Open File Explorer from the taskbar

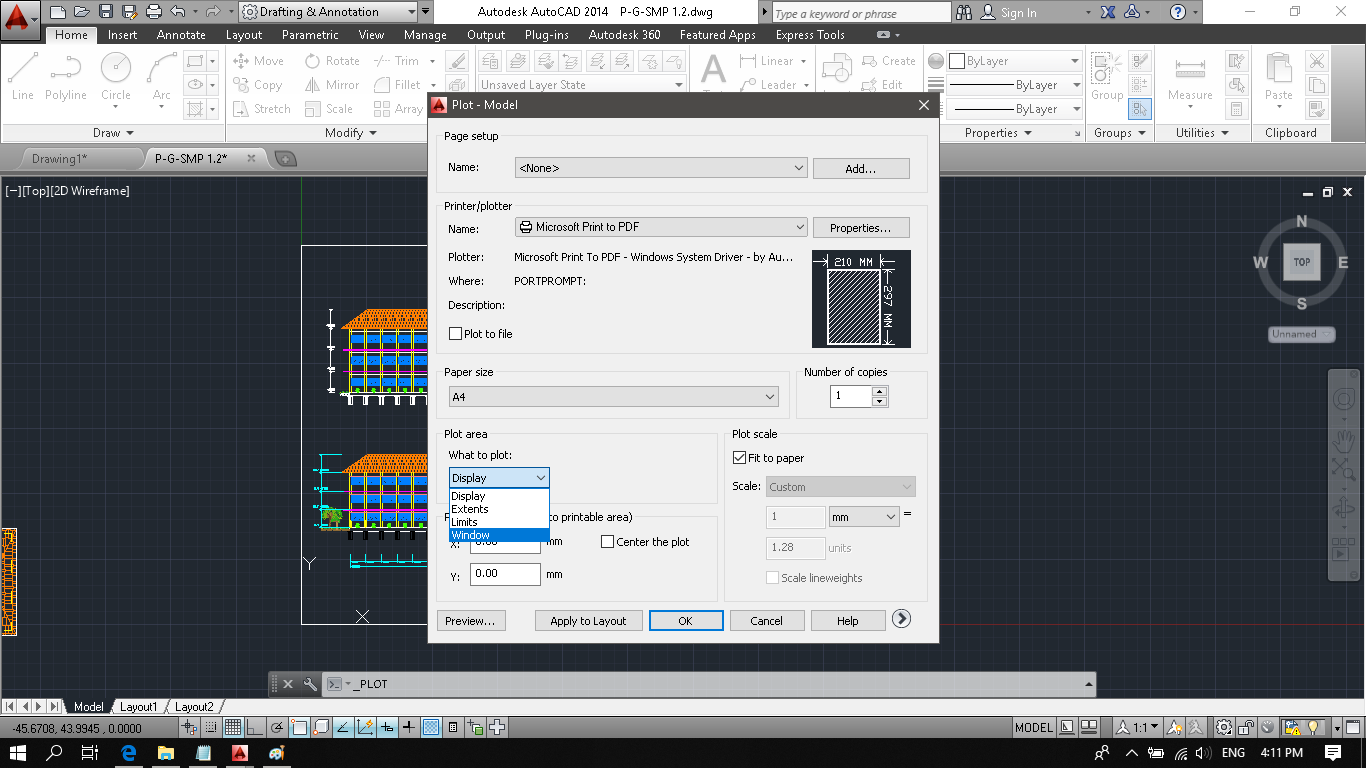166,753
